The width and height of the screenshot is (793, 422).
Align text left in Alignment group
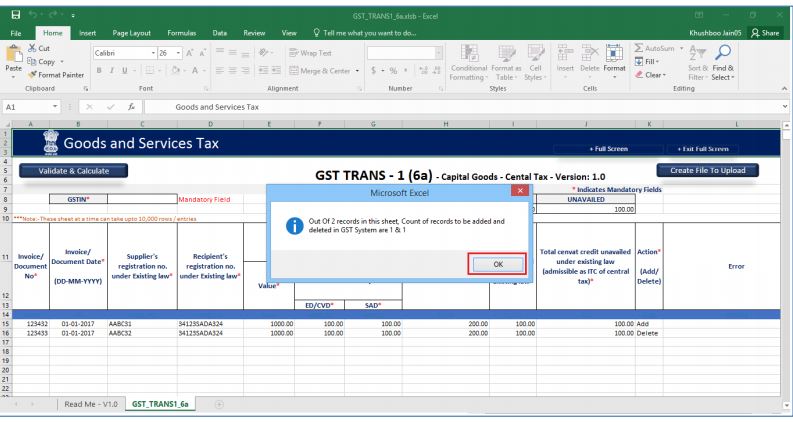coord(219,71)
